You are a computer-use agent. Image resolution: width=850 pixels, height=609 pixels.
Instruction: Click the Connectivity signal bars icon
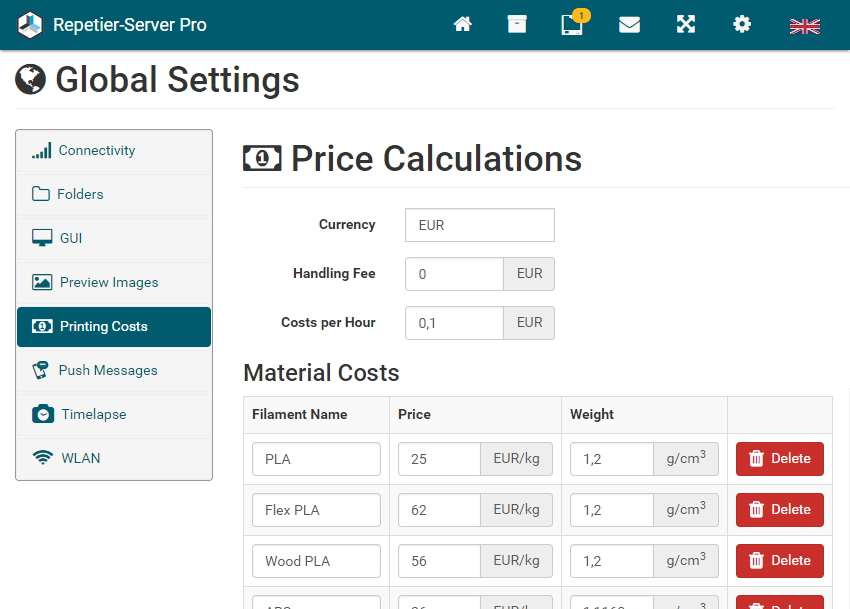tap(41, 151)
